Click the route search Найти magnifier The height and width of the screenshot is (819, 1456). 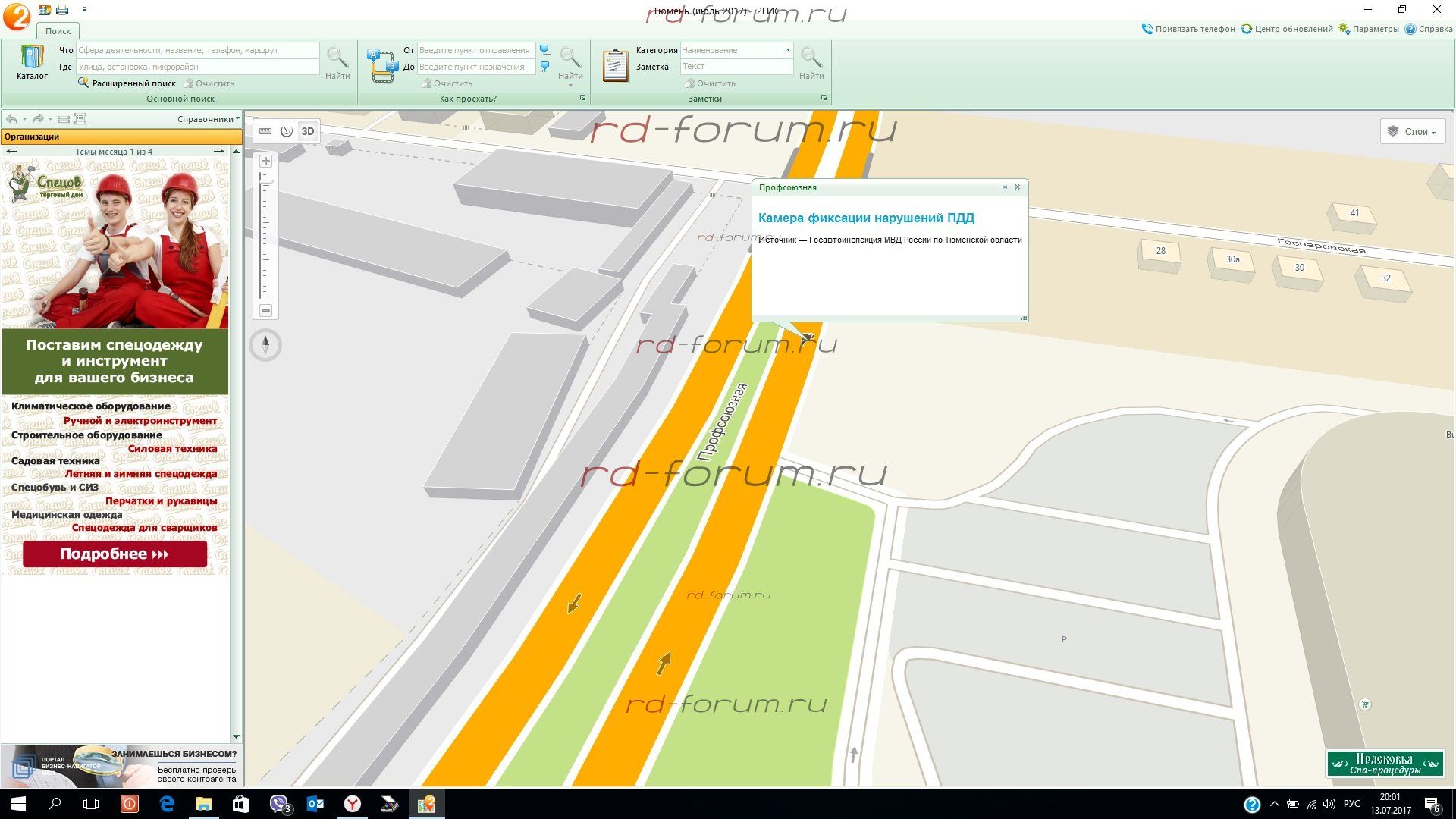570,62
